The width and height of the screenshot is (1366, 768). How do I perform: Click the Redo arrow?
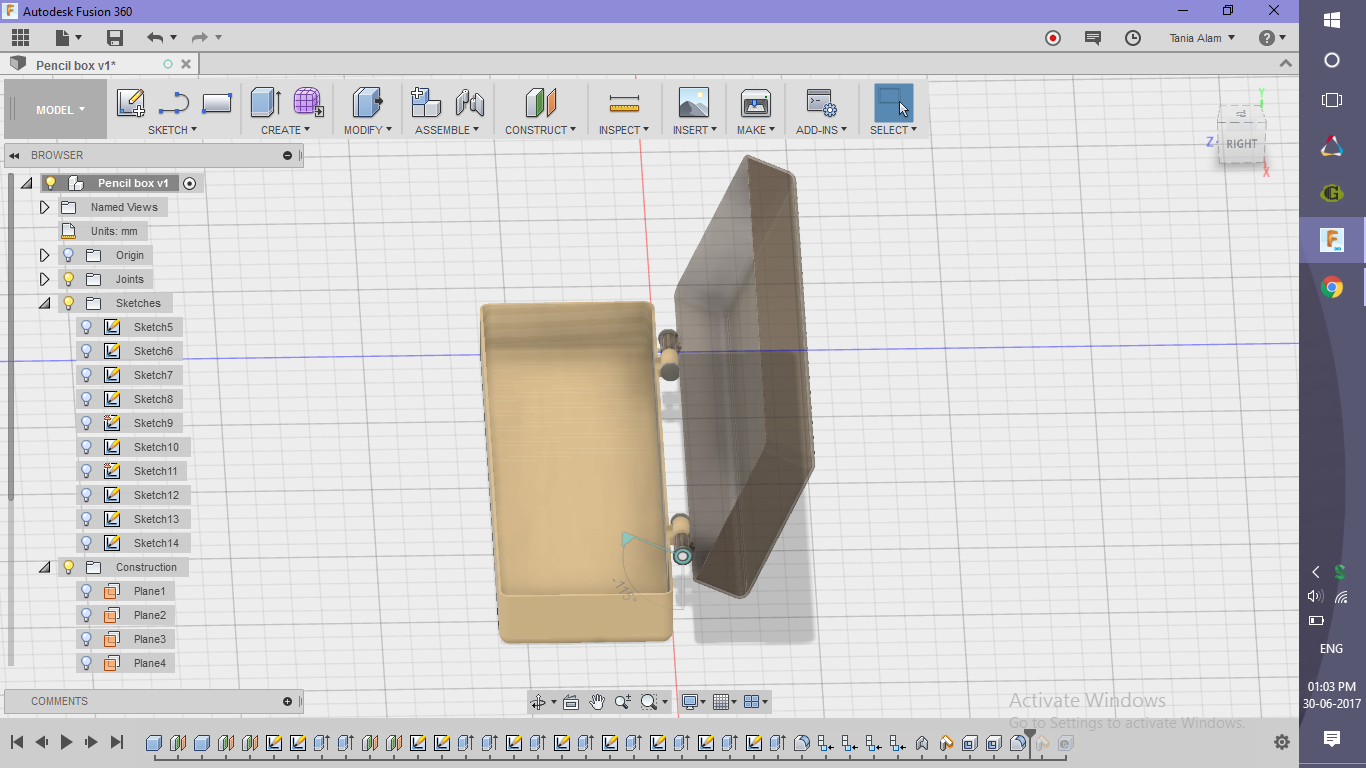(x=199, y=38)
